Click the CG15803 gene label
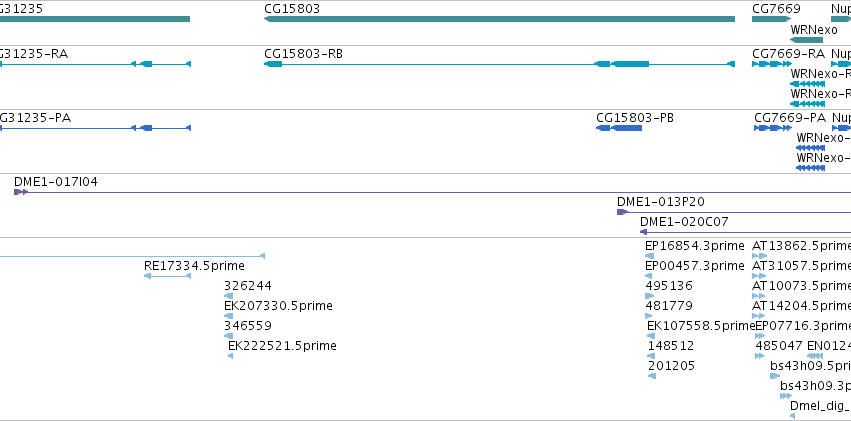This screenshot has width=851, height=421. tap(292, 9)
